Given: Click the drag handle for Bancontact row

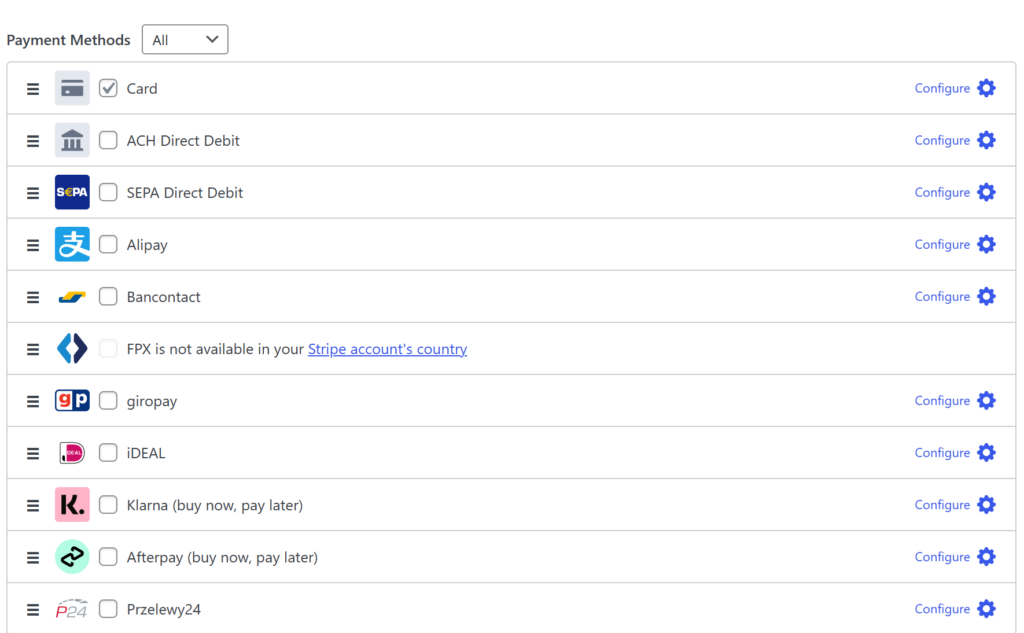Looking at the screenshot, I should 33,297.
